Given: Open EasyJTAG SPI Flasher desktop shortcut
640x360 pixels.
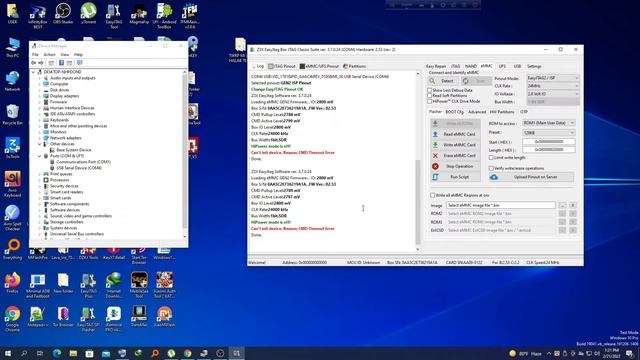Looking at the screenshot, I should [88, 318].
